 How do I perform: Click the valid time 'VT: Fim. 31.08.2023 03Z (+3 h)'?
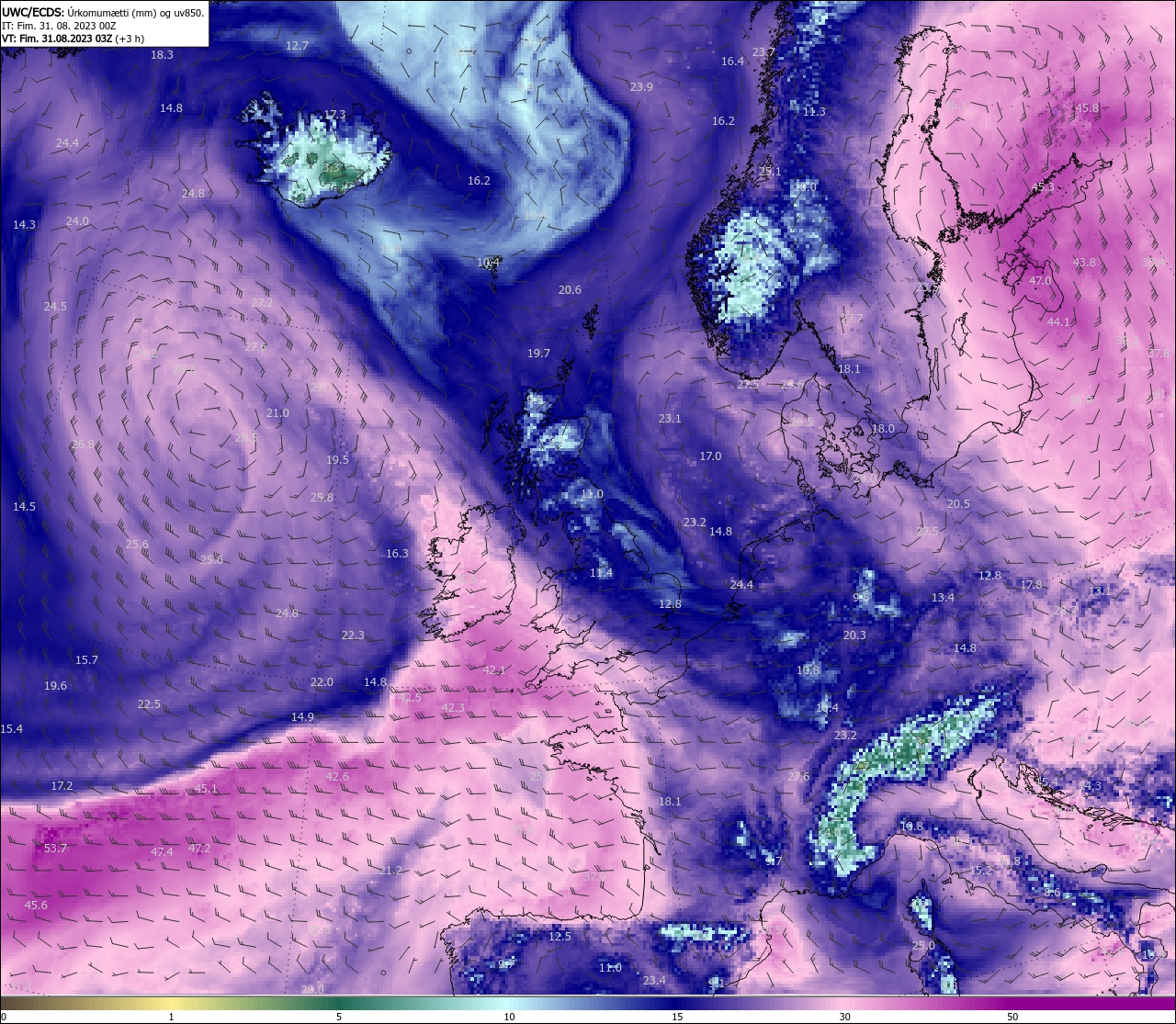(73, 39)
